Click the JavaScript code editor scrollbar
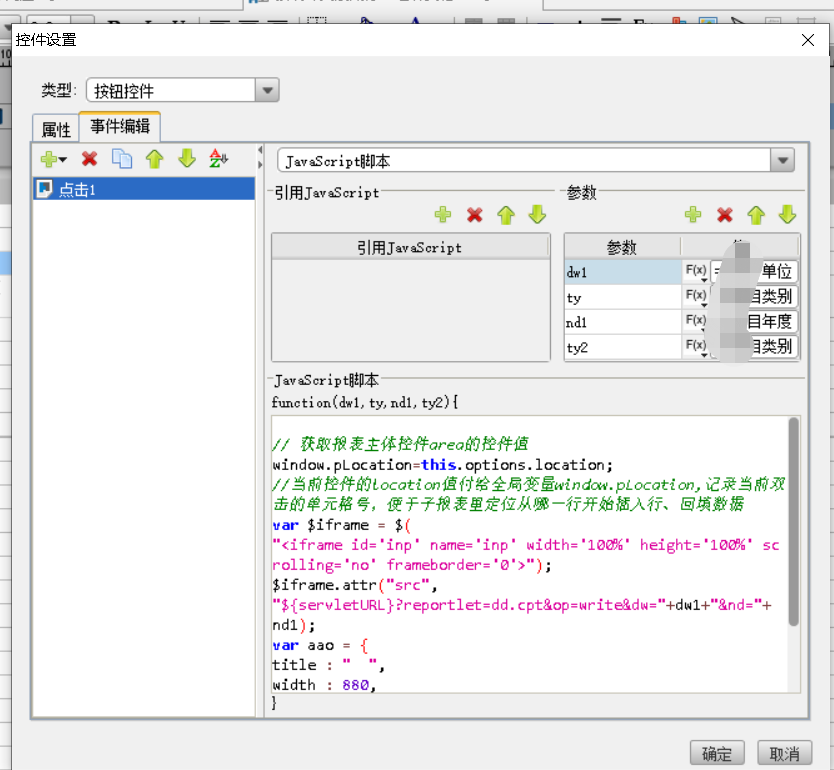 (x=793, y=522)
